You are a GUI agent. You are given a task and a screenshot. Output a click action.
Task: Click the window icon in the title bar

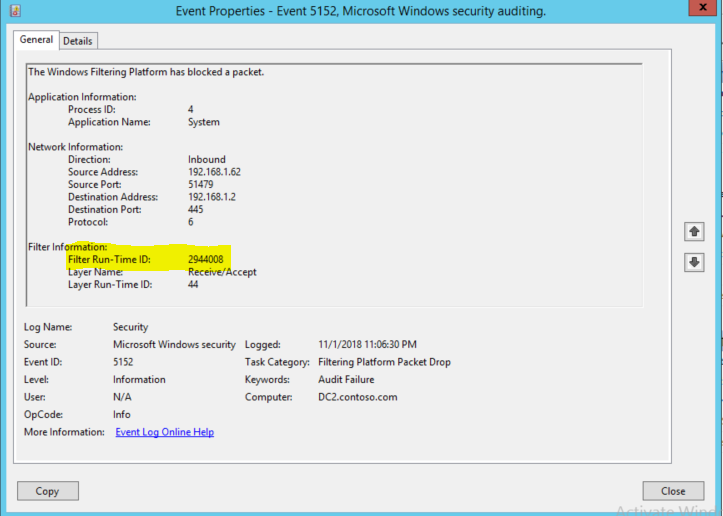click(12, 11)
